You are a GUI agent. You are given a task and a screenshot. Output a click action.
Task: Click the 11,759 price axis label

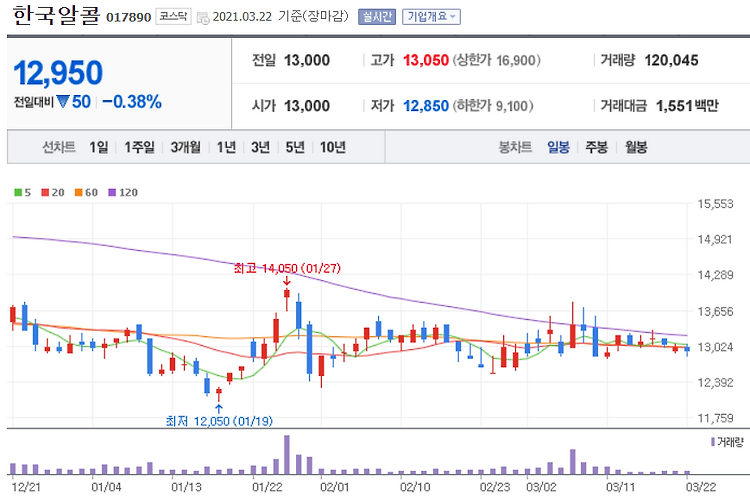pyautogui.click(x=715, y=418)
